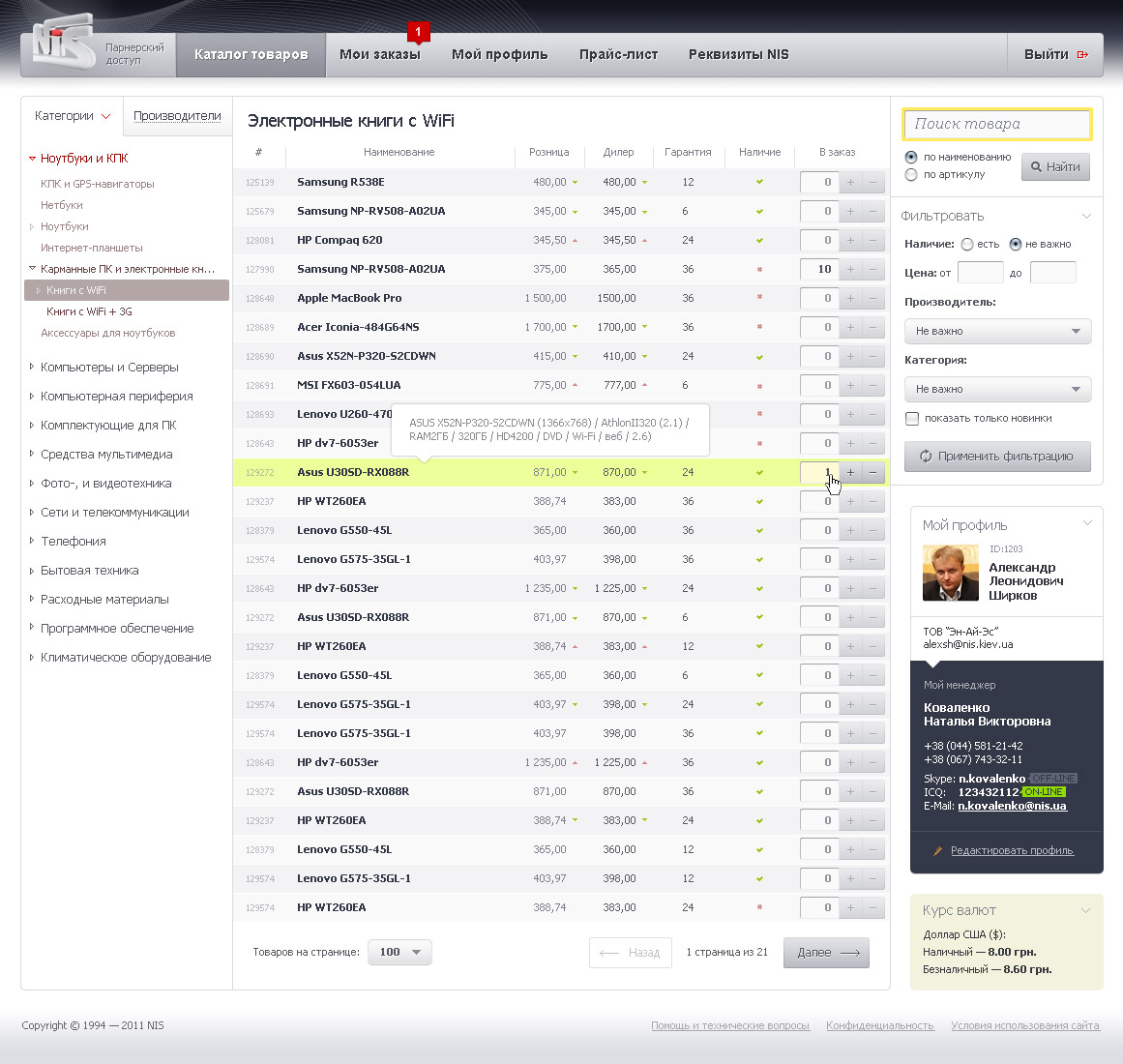Expand 'Комплектующие для ПК' category

32,425
